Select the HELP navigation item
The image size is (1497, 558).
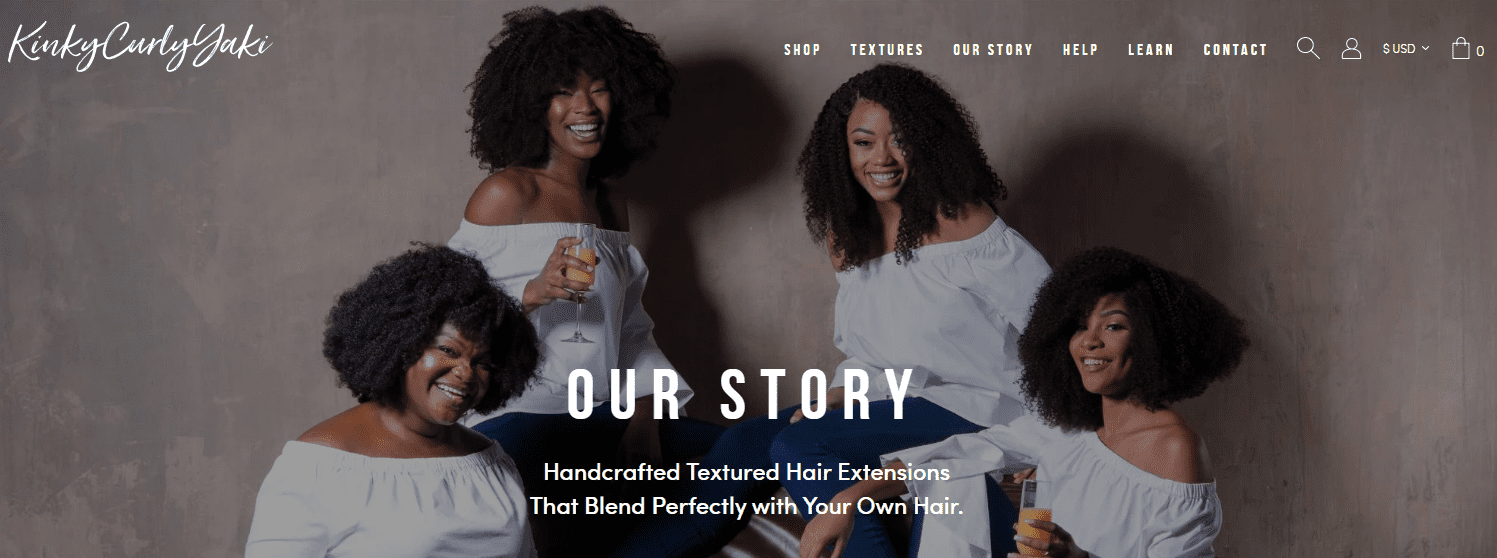pyautogui.click(x=1080, y=49)
